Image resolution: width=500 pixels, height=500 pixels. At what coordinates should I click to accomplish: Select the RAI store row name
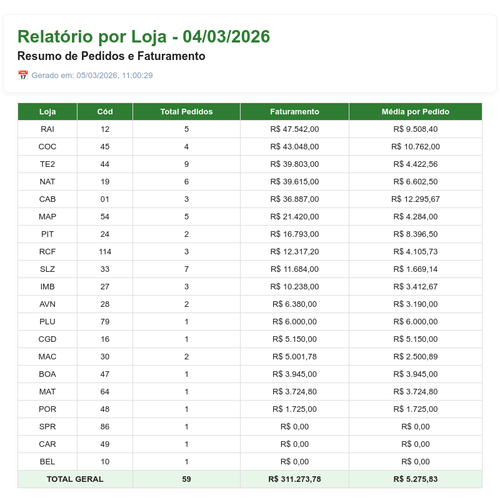click(x=47, y=129)
